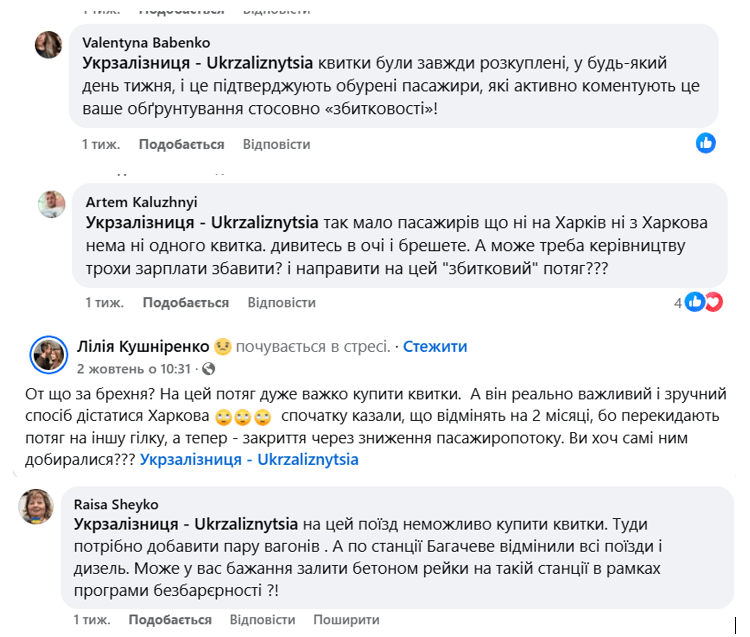Click the stressed emoji next to Лілія Кушніренко's name

tap(223, 346)
